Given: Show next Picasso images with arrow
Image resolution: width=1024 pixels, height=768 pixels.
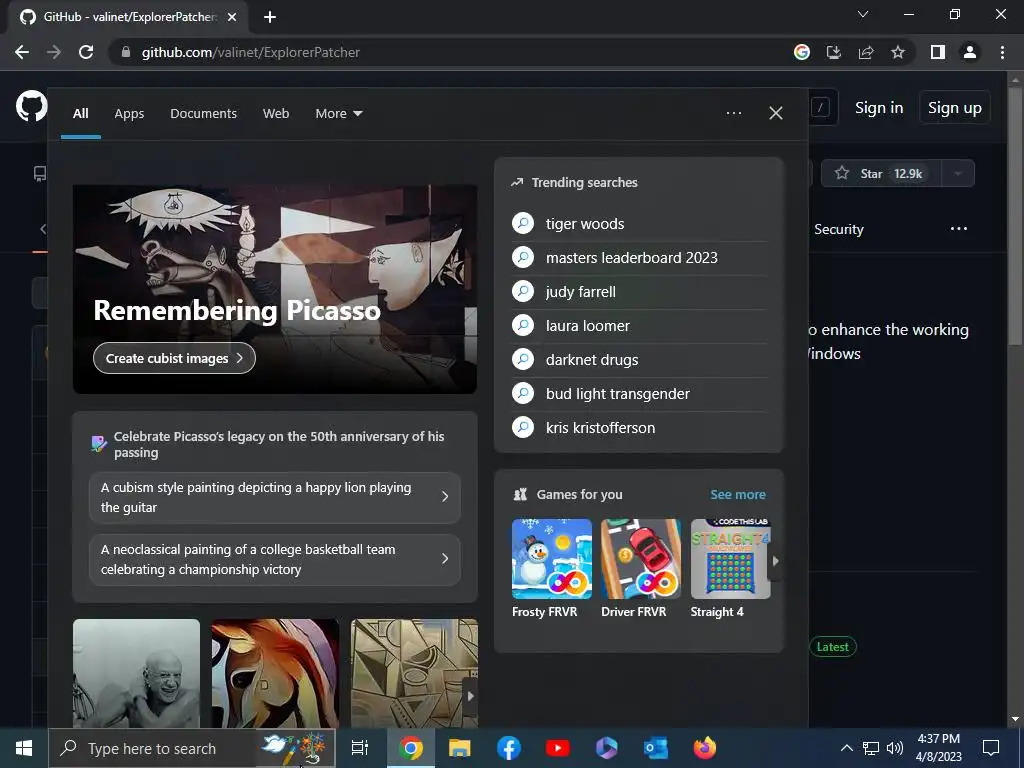Looking at the screenshot, I should click(470, 696).
